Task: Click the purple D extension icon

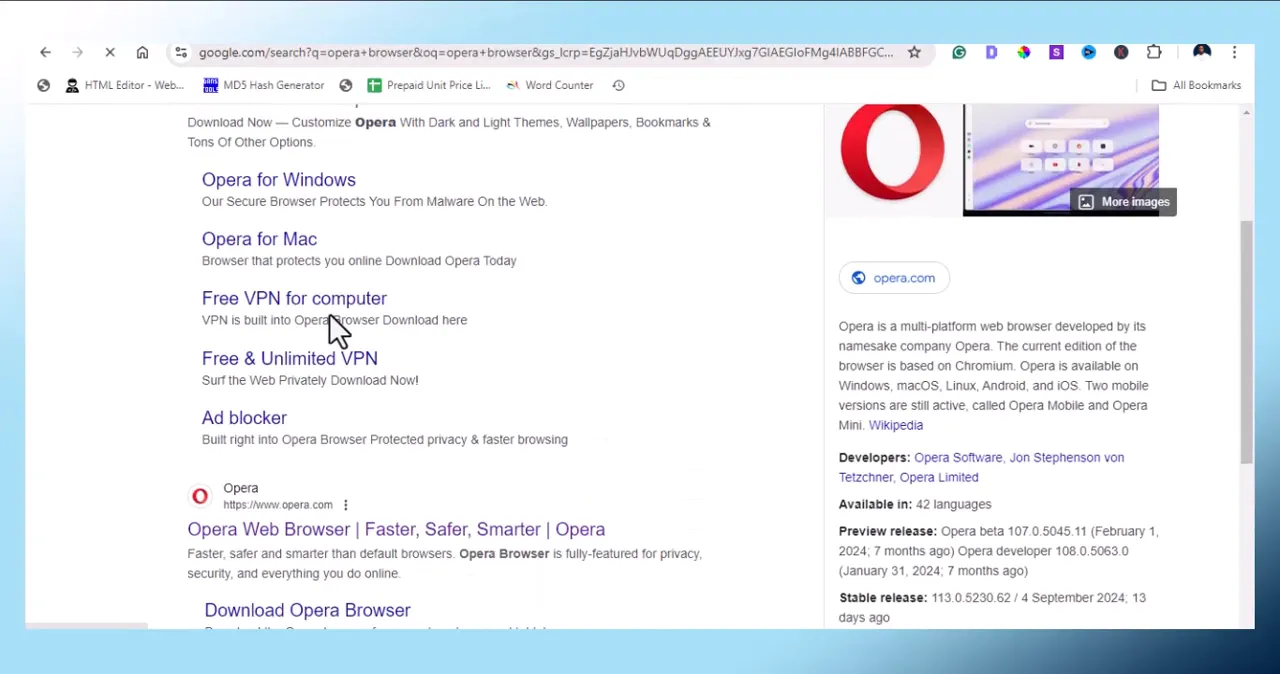Action: point(991,52)
